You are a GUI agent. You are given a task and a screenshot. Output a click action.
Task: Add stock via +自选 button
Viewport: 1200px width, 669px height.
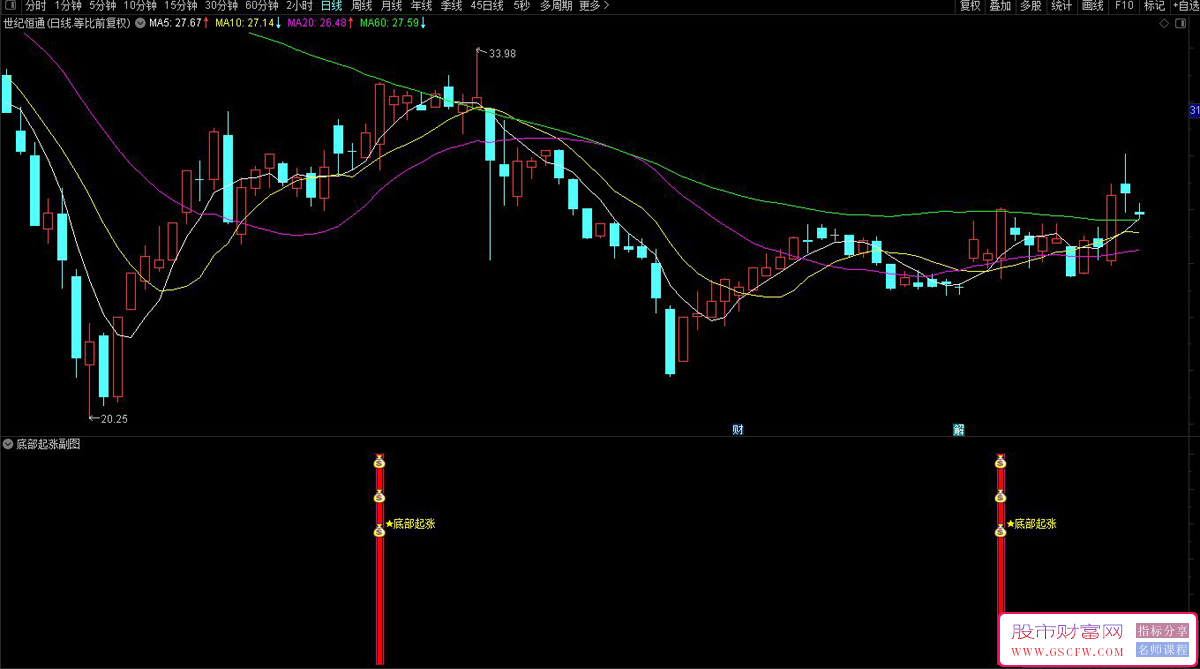pyautogui.click(x=1185, y=6)
